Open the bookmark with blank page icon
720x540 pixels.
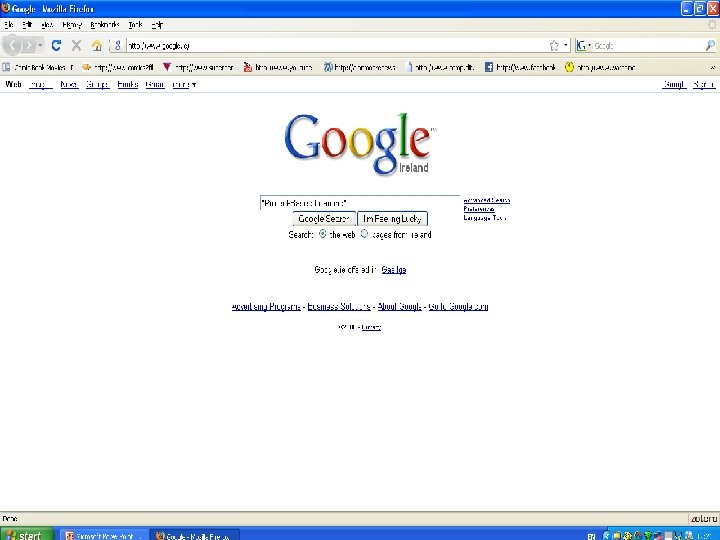(x=440, y=68)
